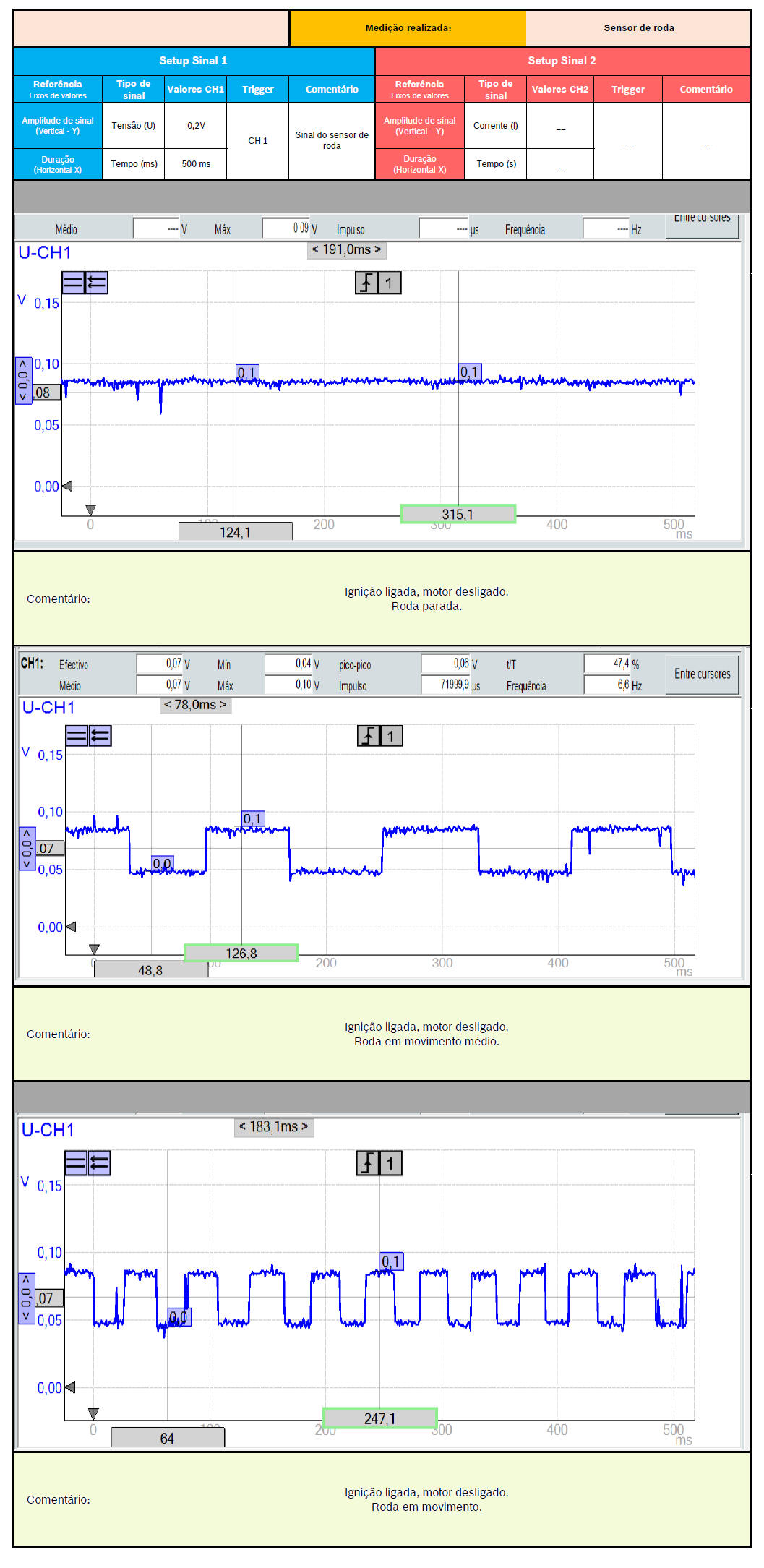Select the green-highlighted 315,1 cursor handle

pyautogui.click(x=458, y=514)
